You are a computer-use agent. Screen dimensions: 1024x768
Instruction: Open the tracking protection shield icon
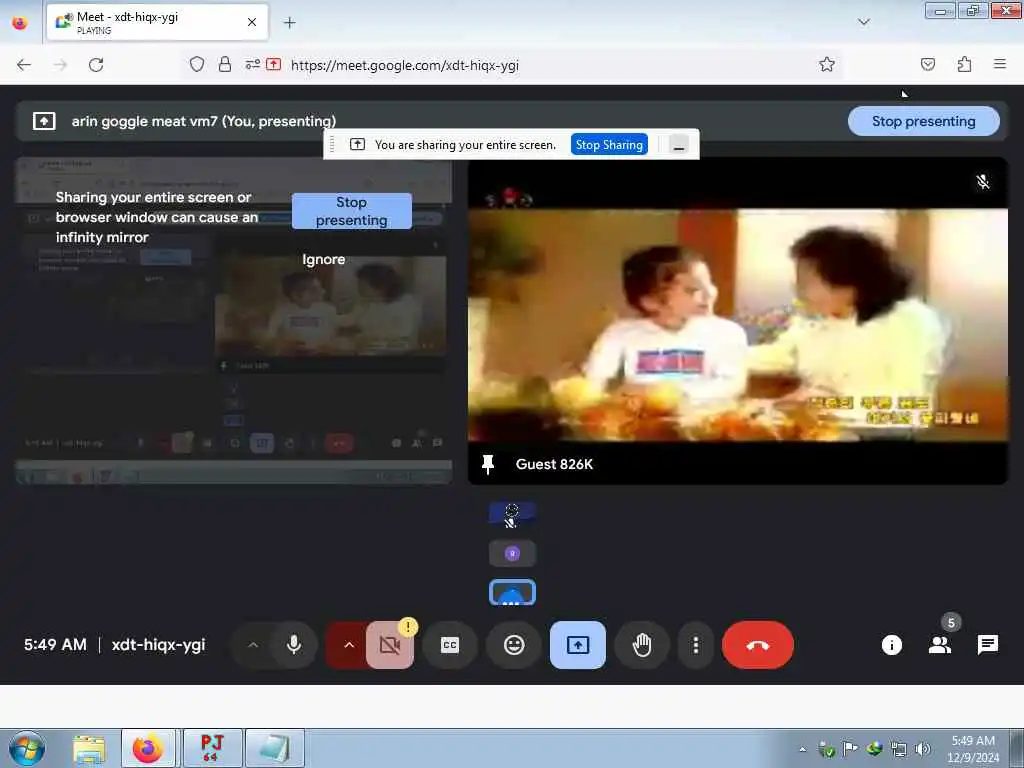(x=197, y=65)
